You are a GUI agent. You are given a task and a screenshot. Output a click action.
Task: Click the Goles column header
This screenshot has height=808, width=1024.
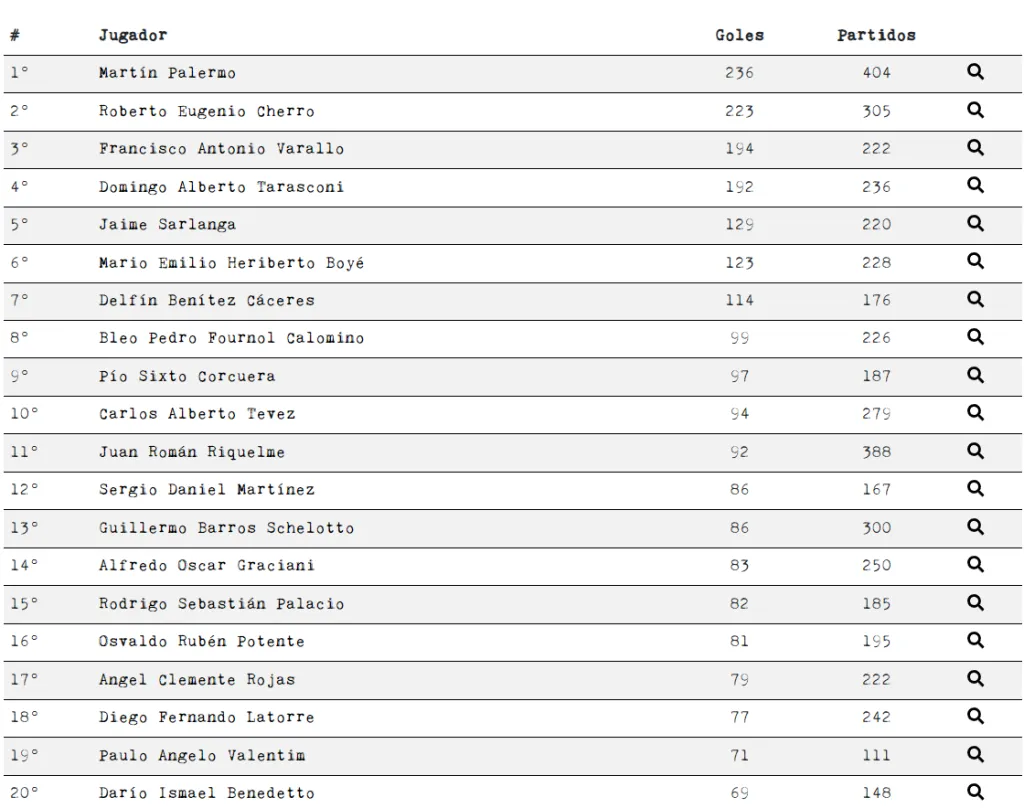[739, 35]
